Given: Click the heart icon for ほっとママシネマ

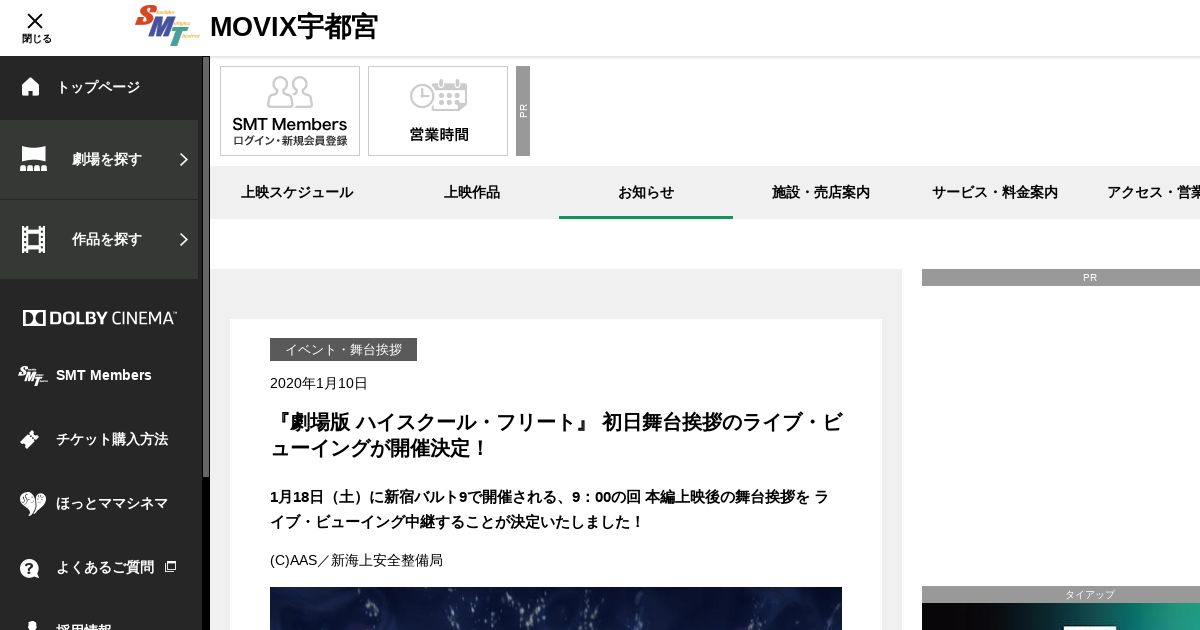Looking at the screenshot, I should [x=32, y=503].
